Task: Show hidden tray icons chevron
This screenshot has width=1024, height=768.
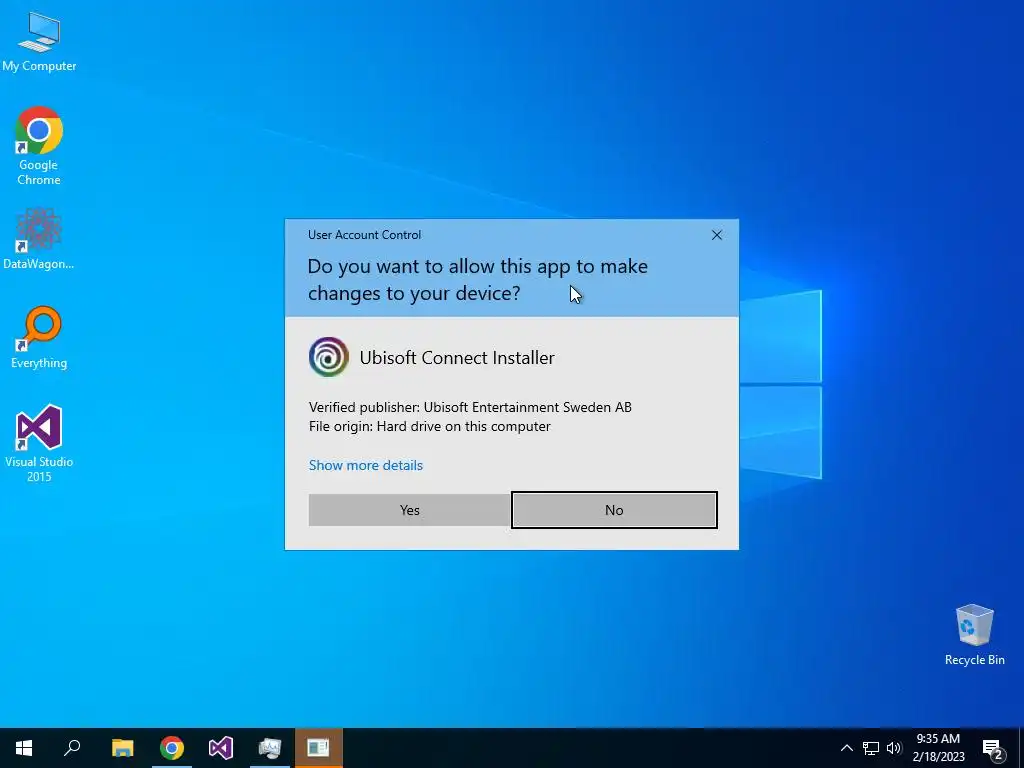Action: (846, 748)
